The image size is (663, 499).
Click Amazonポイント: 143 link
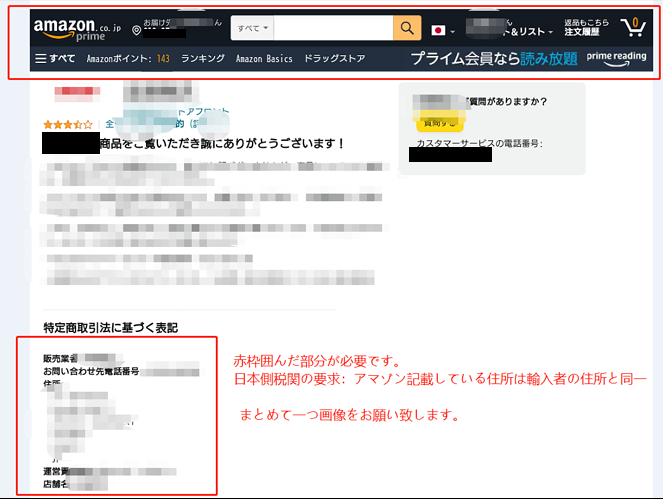tap(128, 59)
